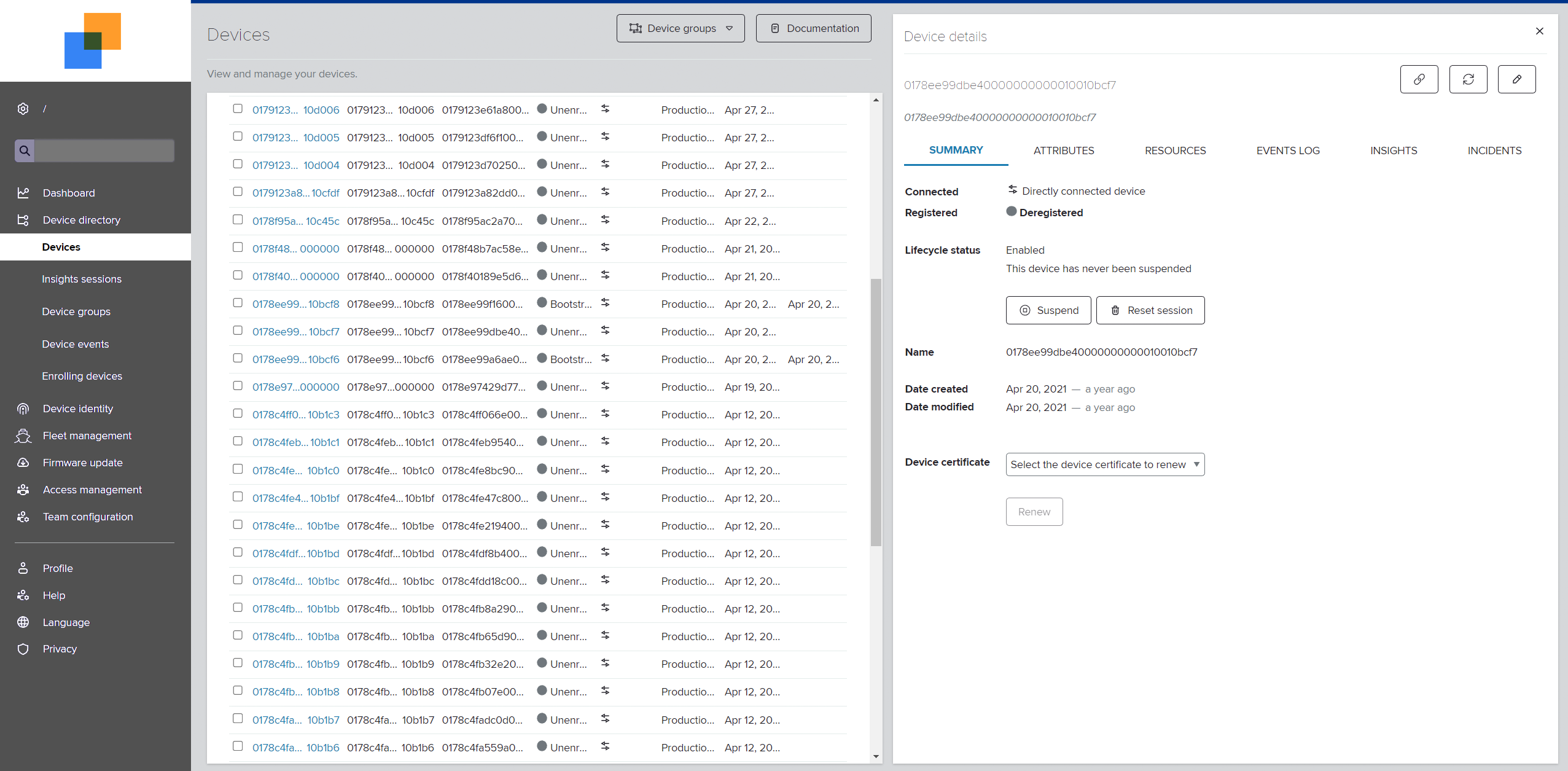Click the settings gear icon in sidebar
Image resolution: width=1568 pixels, height=771 pixels.
tap(23, 109)
